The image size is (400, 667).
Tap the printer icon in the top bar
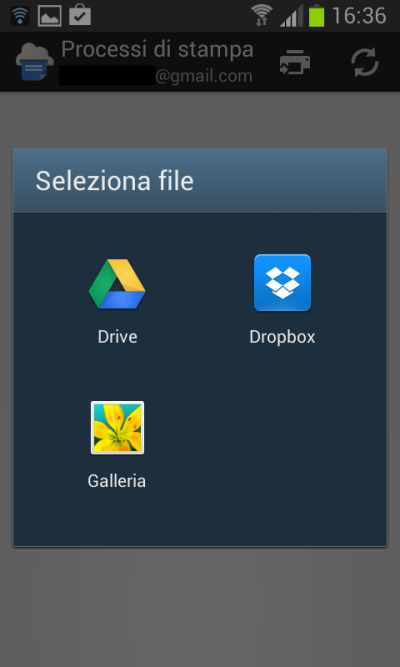click(295, 63)
